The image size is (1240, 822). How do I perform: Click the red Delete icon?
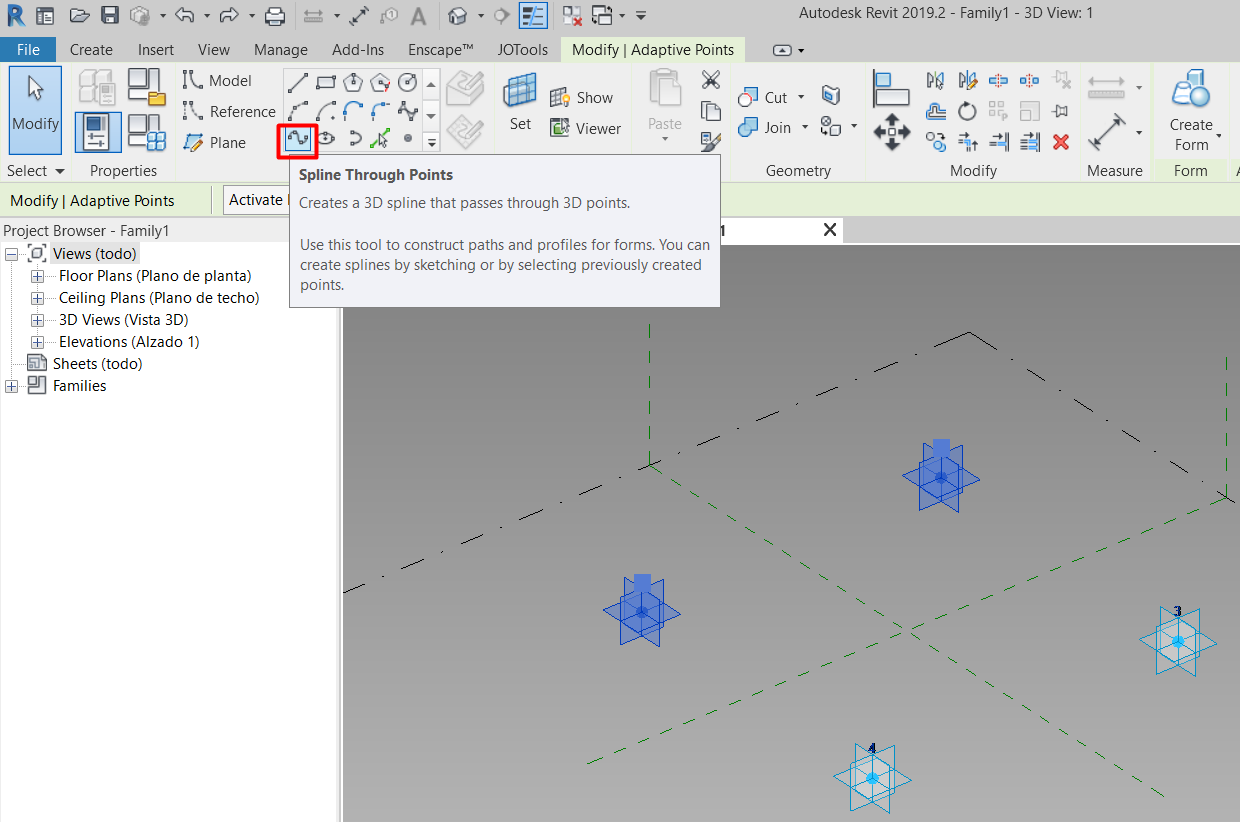click(1061, 142)
